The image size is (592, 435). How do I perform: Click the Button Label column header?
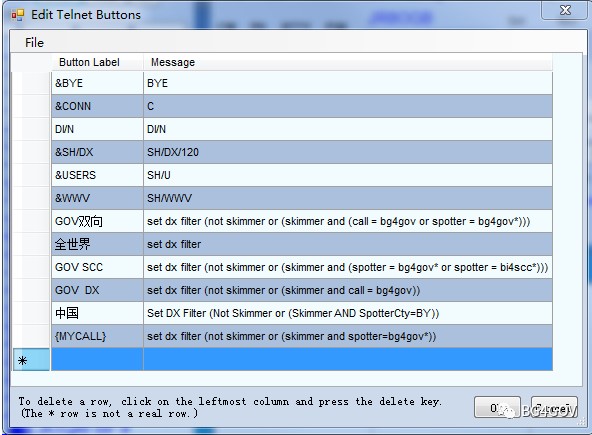click(x=97, y=62)
